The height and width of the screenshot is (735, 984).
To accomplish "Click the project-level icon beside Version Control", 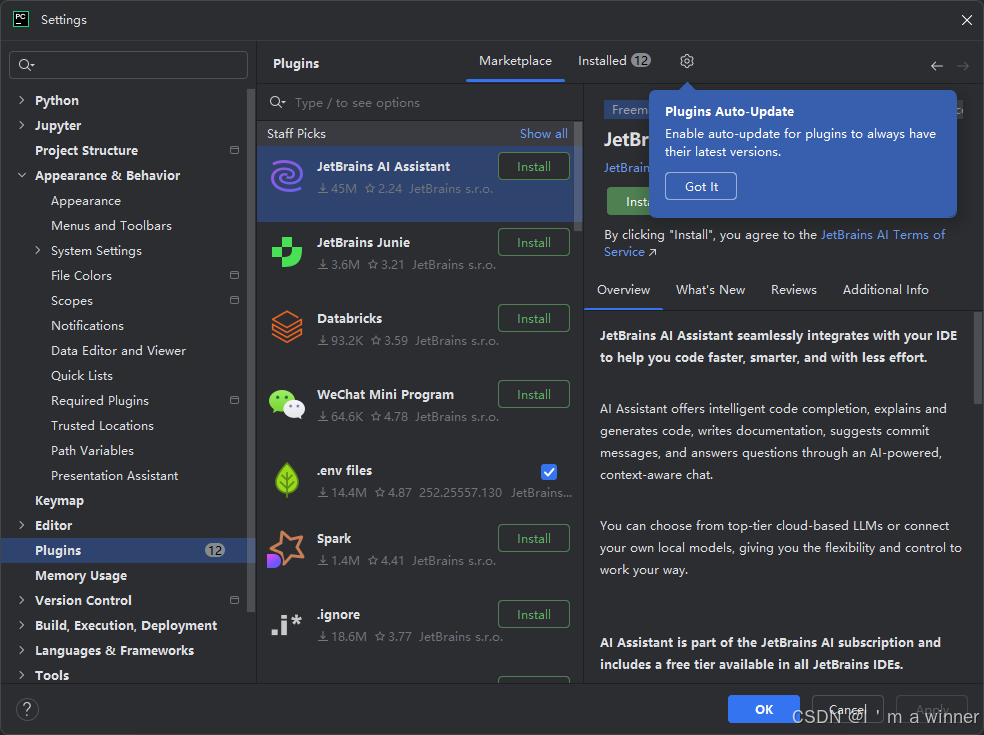I will (x=235, y=600).
